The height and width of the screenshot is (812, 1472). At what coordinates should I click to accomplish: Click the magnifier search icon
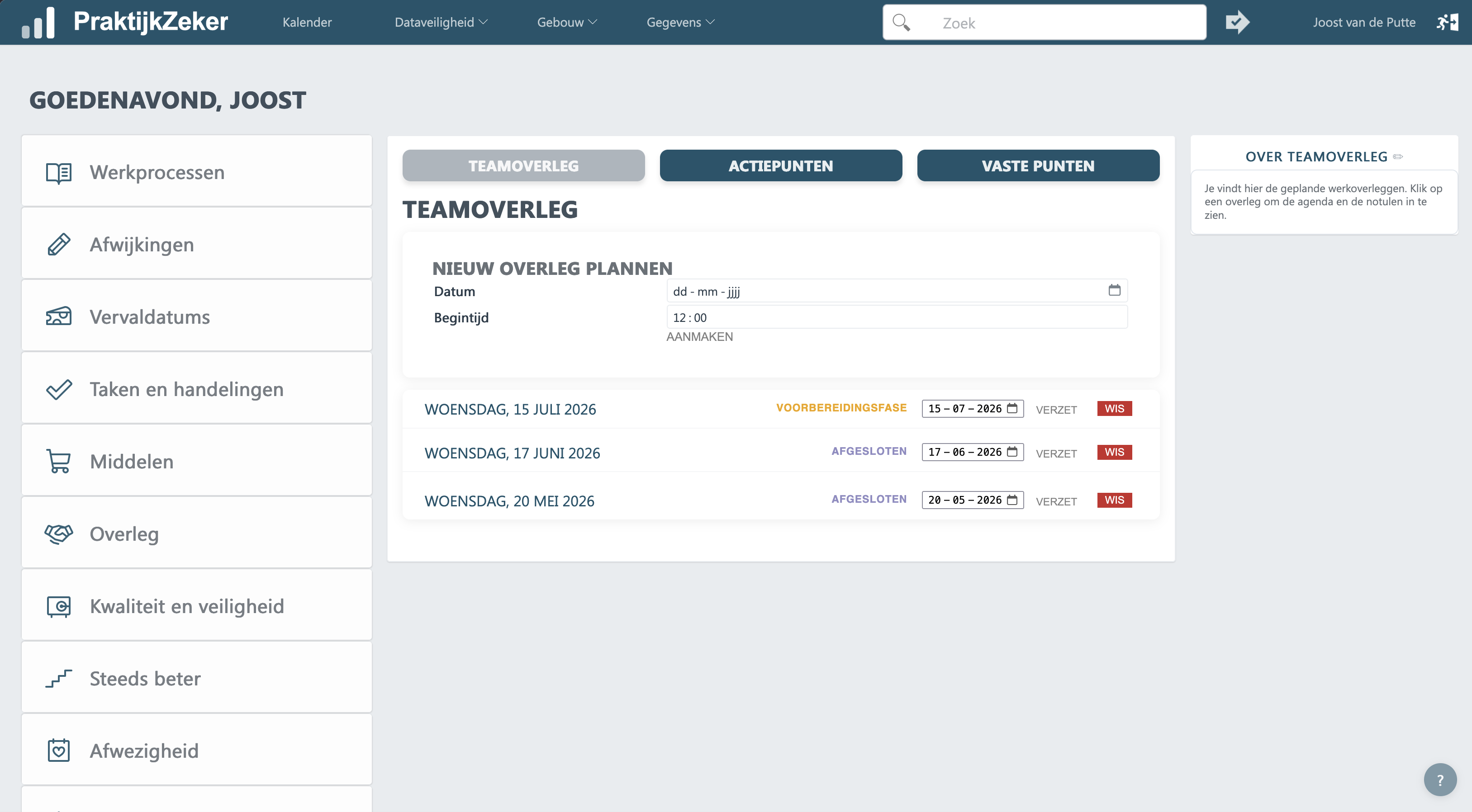pyautogui.click(x=901, y=22)
